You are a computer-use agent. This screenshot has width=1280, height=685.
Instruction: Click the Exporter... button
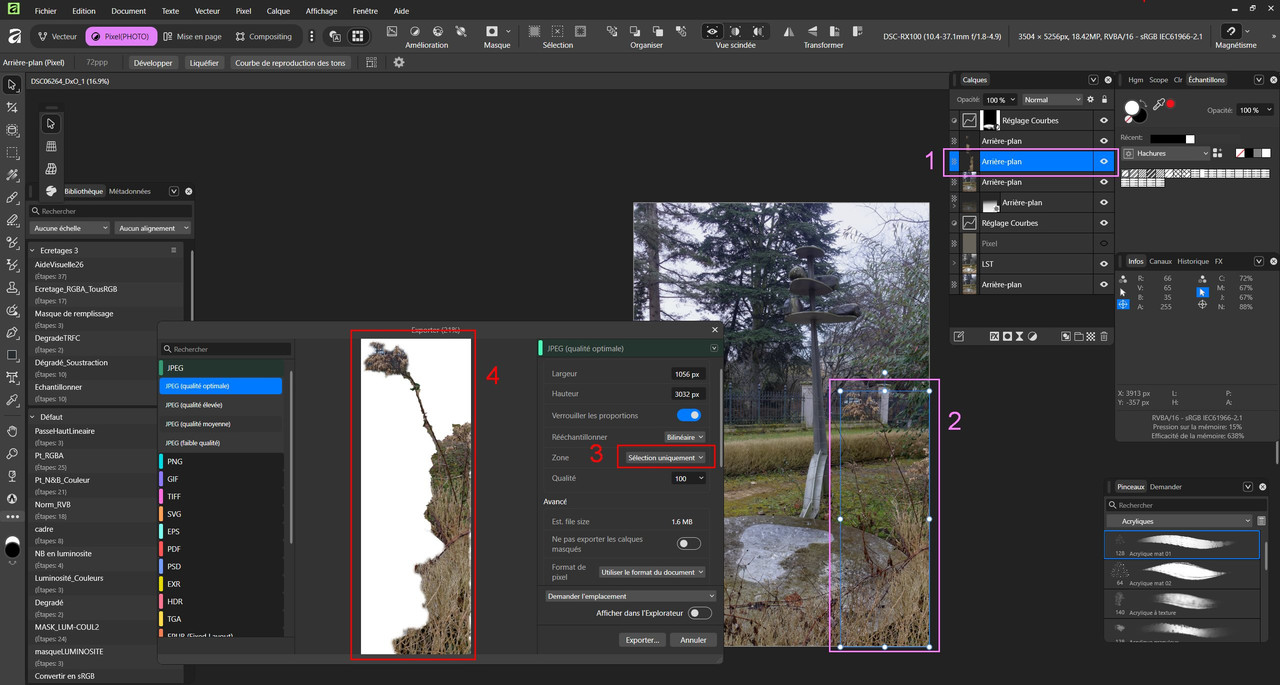tap(642, 640)
